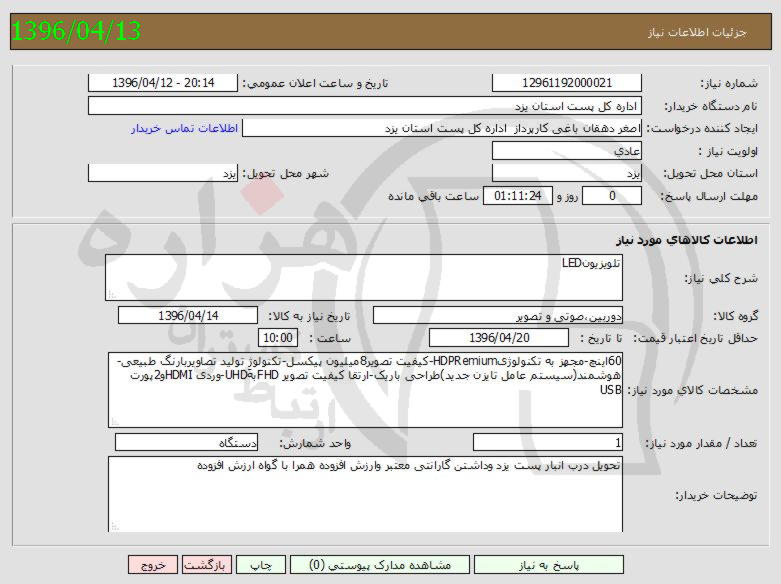Click the text 'روز و'
The width and height of the screenshot is (781, 584).
567,196
